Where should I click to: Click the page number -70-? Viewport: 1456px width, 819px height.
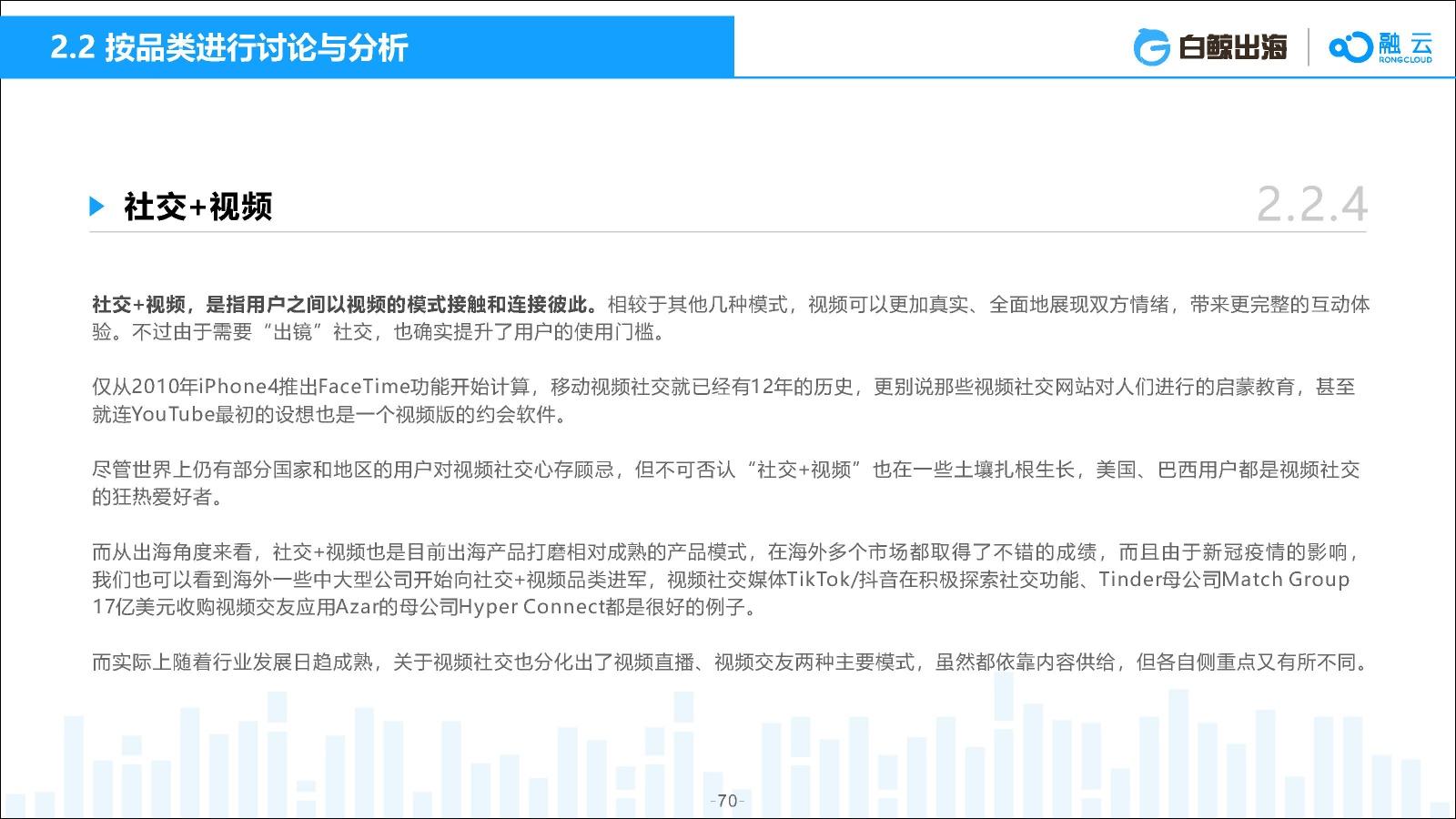[727, 801]
